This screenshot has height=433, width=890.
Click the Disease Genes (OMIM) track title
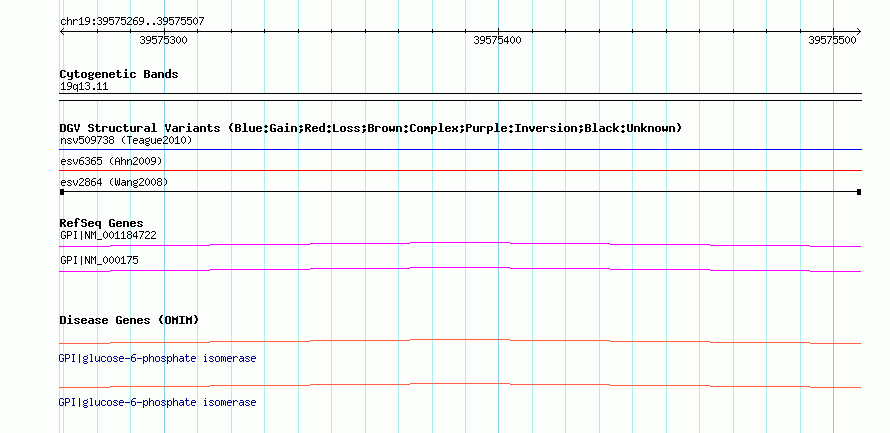tap(129, 320)
